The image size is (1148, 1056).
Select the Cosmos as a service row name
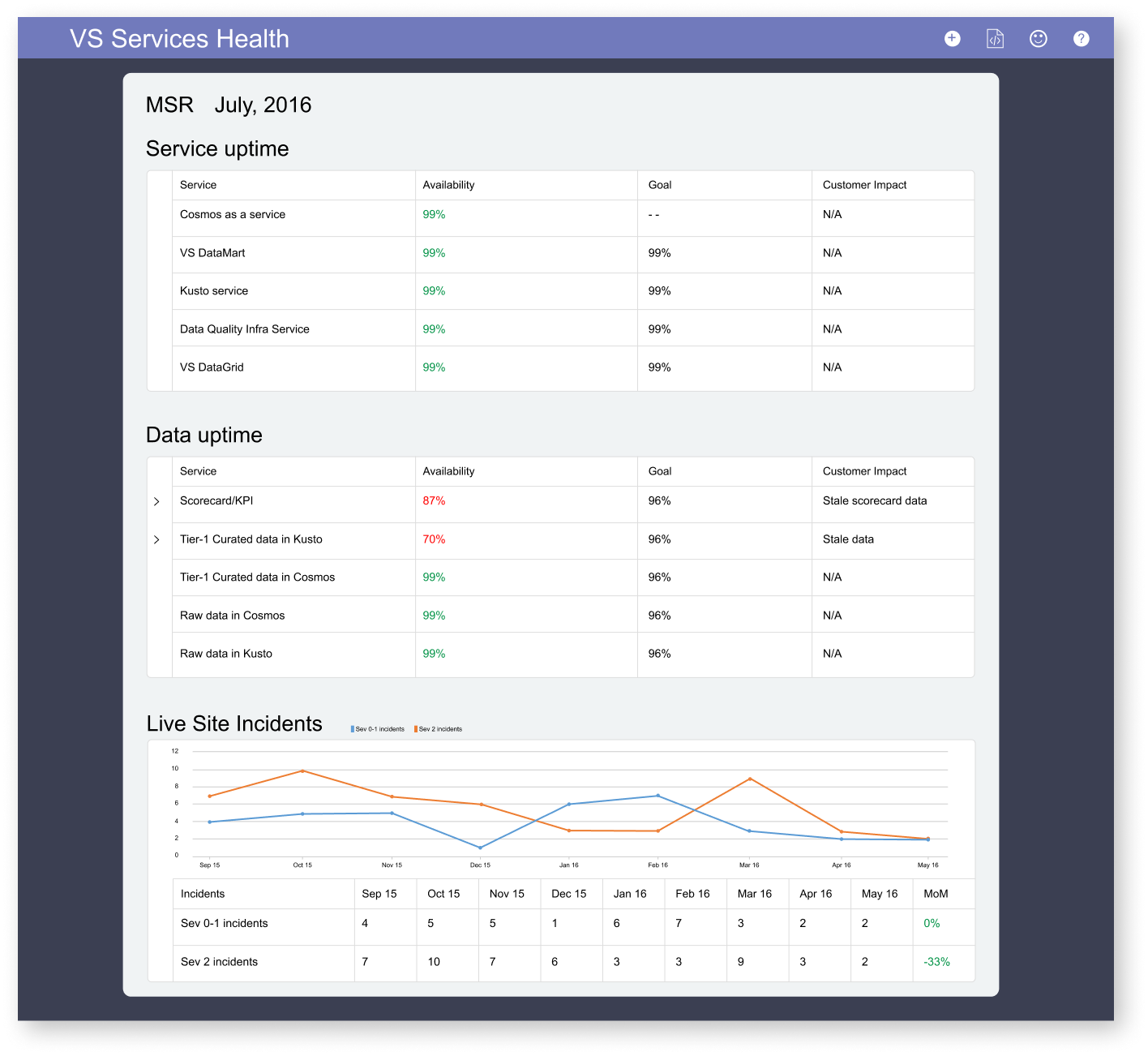click(233, 214)
